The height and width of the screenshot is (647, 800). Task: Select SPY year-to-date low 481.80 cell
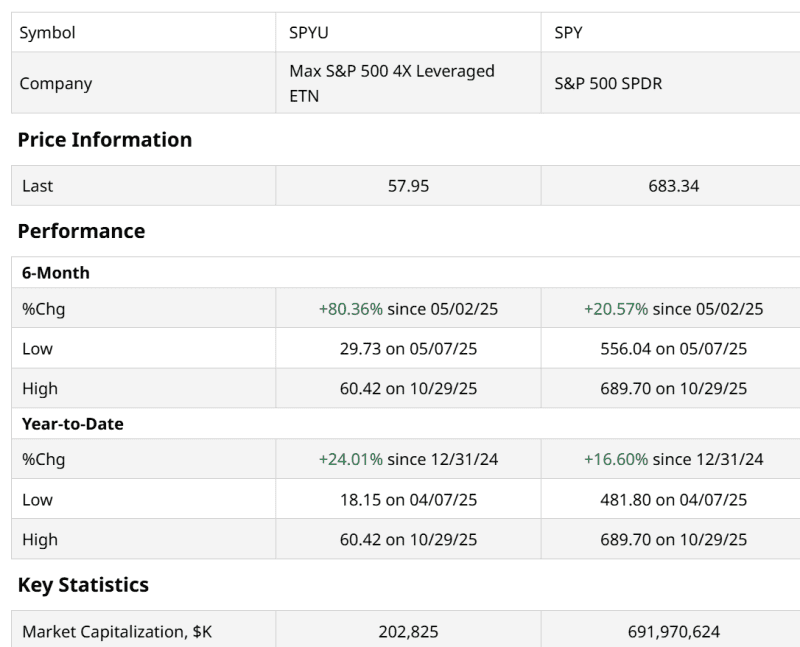674,500
